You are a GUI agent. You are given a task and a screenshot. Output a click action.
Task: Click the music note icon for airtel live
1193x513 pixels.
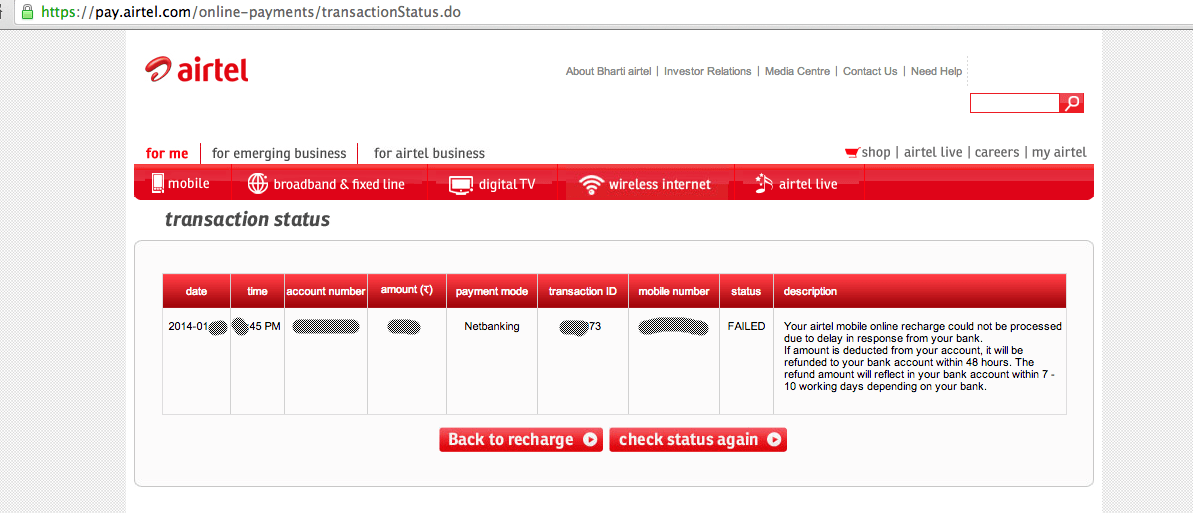(x=763, y=183)
